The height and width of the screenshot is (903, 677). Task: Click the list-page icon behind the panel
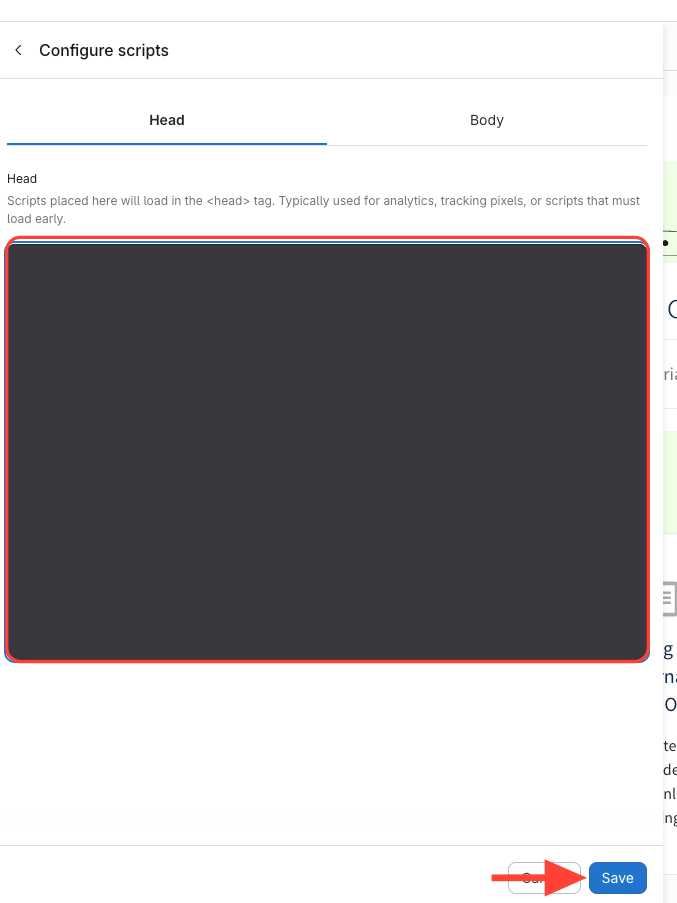(x=668, y=597)
